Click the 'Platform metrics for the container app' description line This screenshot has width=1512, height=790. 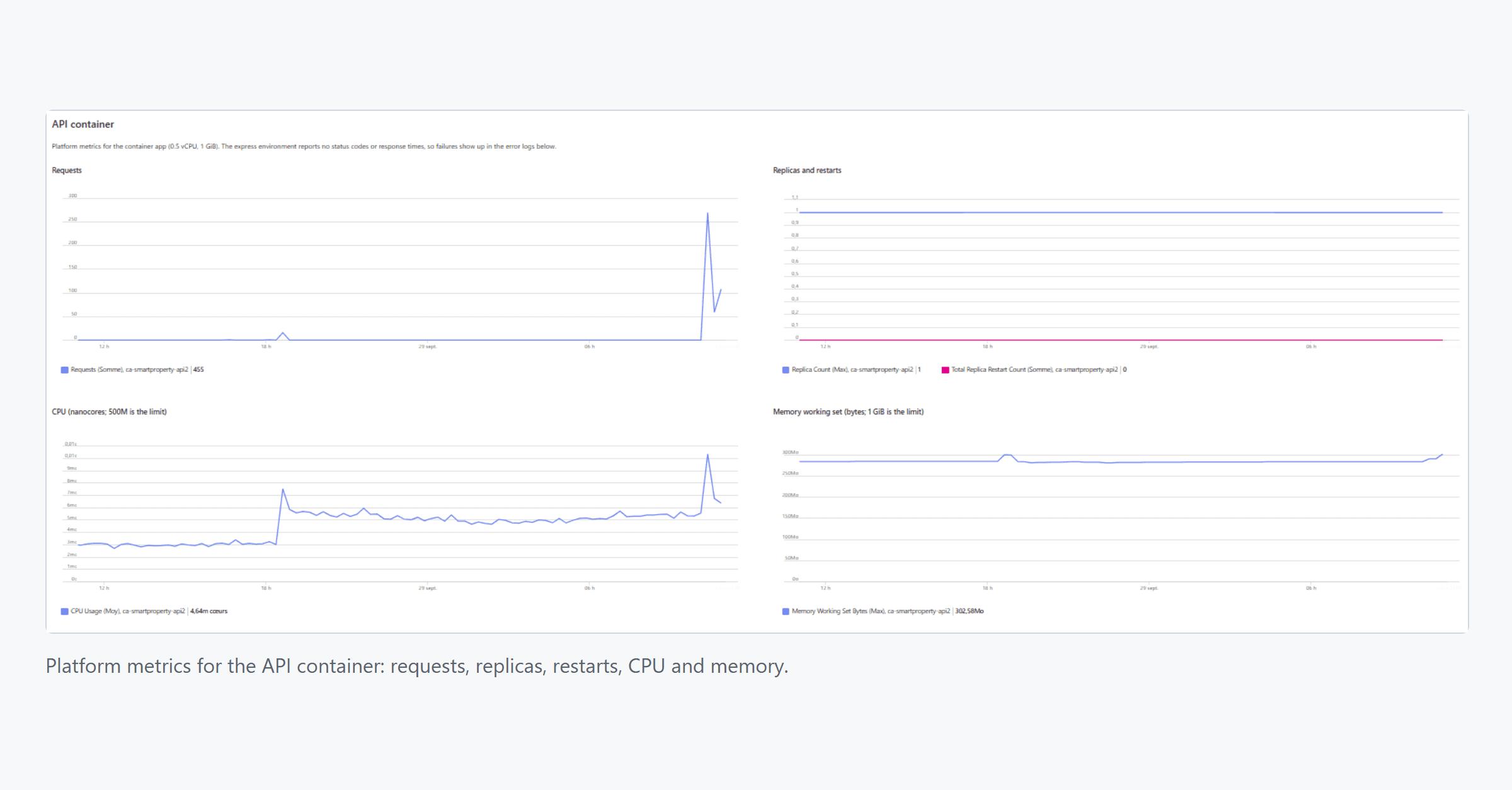(304, 146)
